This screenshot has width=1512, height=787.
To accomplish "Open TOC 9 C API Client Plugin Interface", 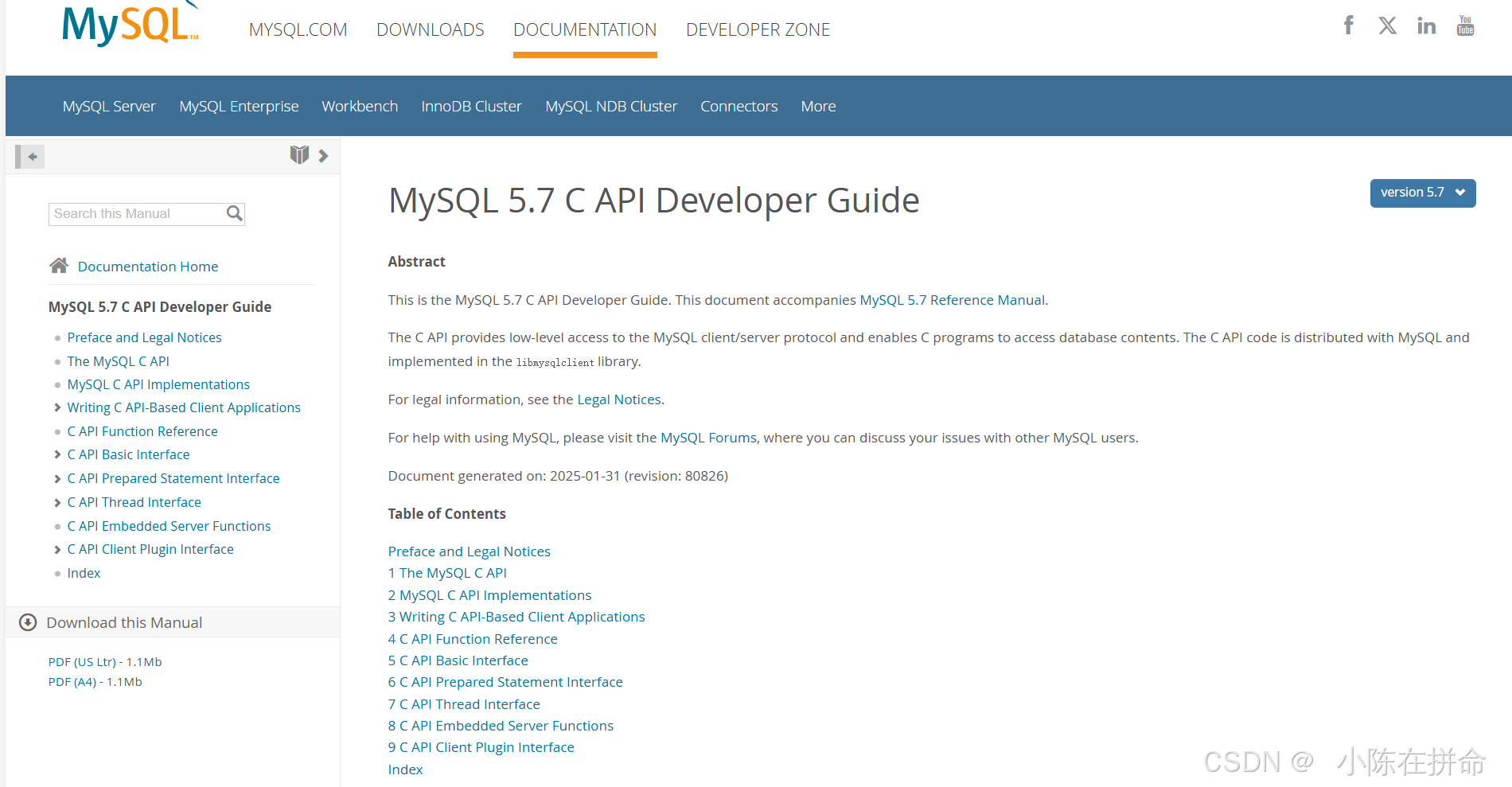I will pyautogui.click(x=481, y=747).
